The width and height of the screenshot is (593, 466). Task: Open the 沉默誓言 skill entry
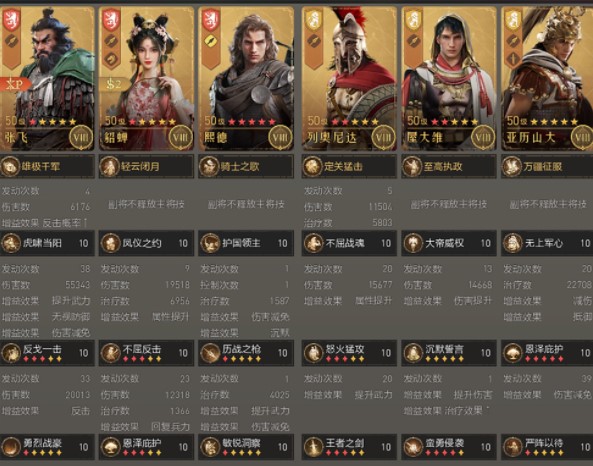point(449,353)
